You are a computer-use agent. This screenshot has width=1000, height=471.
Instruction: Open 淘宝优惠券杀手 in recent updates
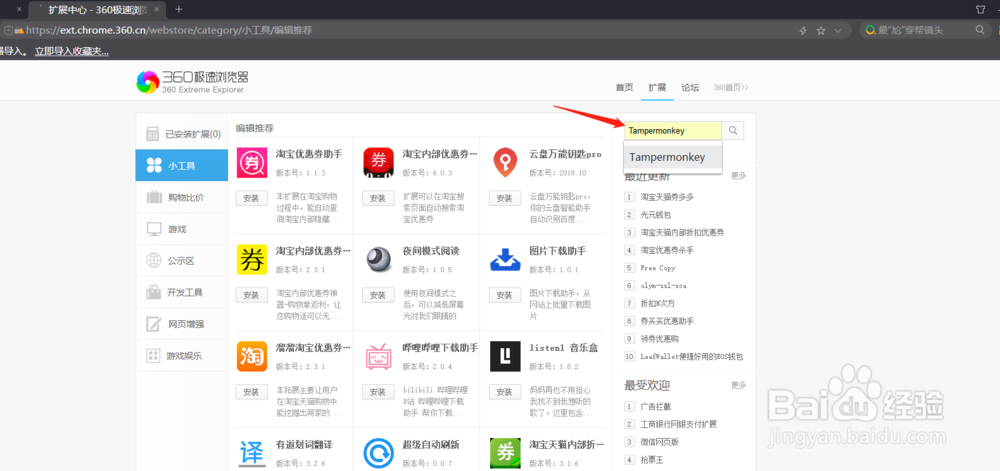click(667, 250)
